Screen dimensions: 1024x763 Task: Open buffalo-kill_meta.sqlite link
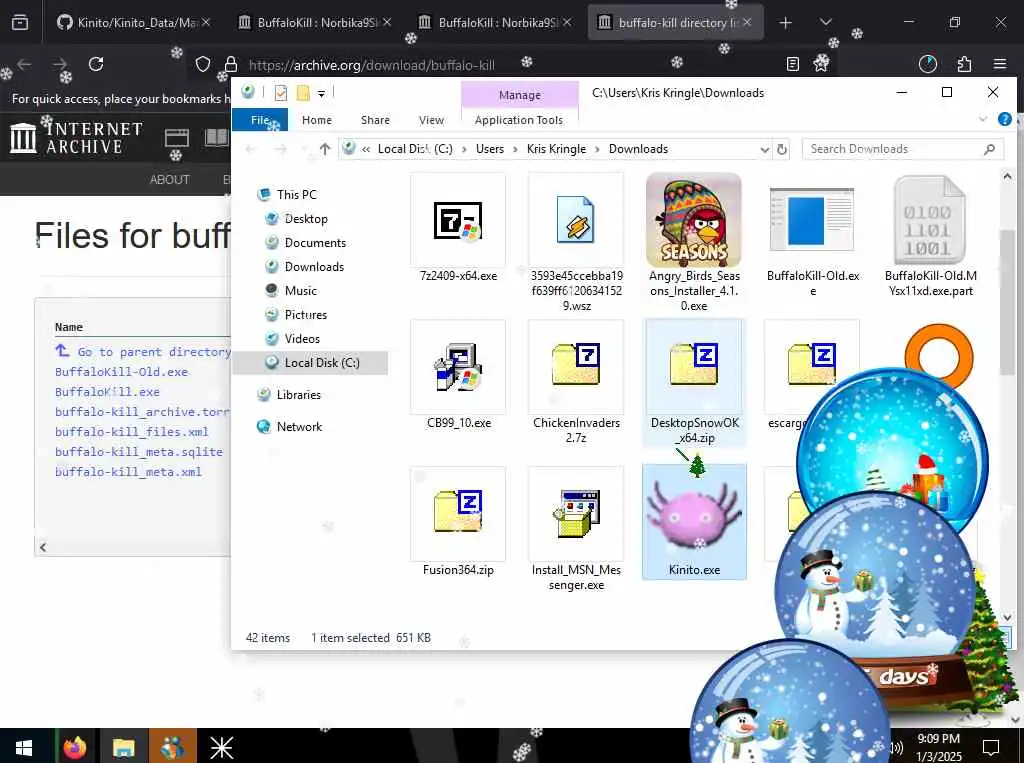click(138, 452)
